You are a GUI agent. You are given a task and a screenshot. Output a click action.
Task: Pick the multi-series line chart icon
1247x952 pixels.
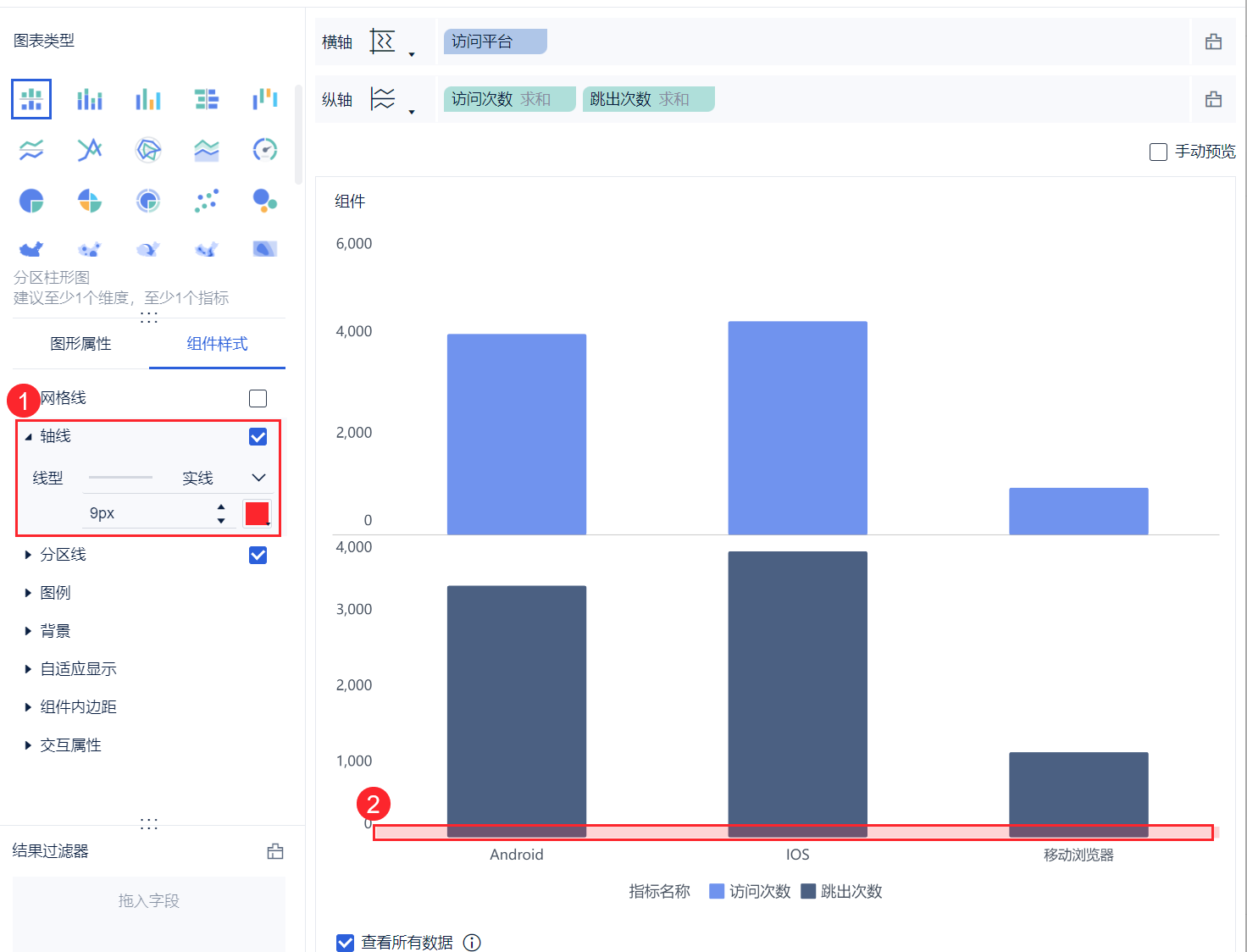90,150
